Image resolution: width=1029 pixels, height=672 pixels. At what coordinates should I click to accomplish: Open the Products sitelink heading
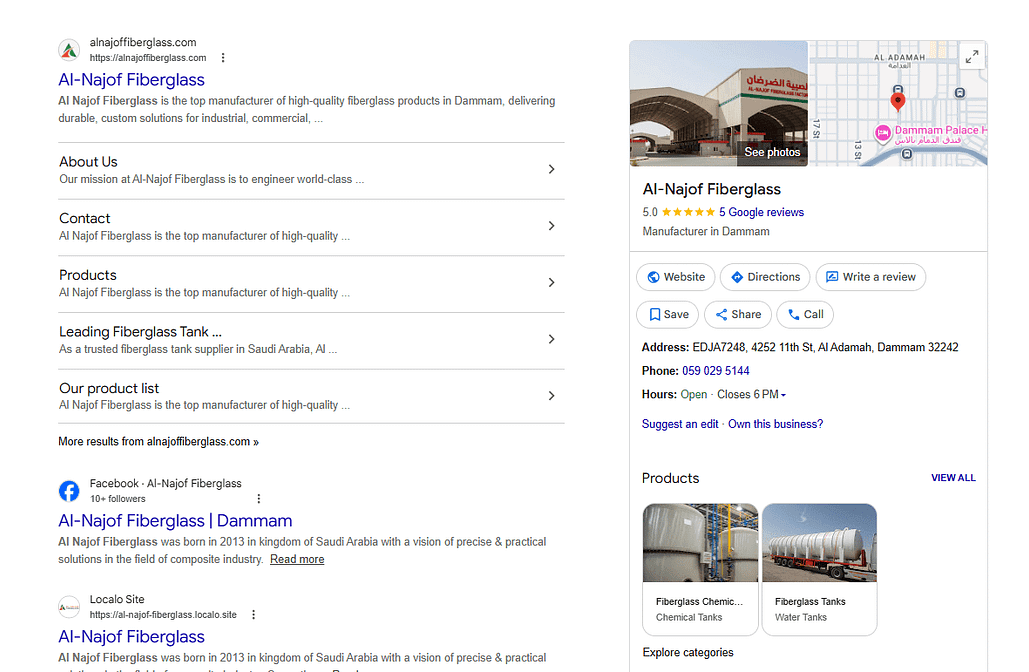tap(88, 275)
